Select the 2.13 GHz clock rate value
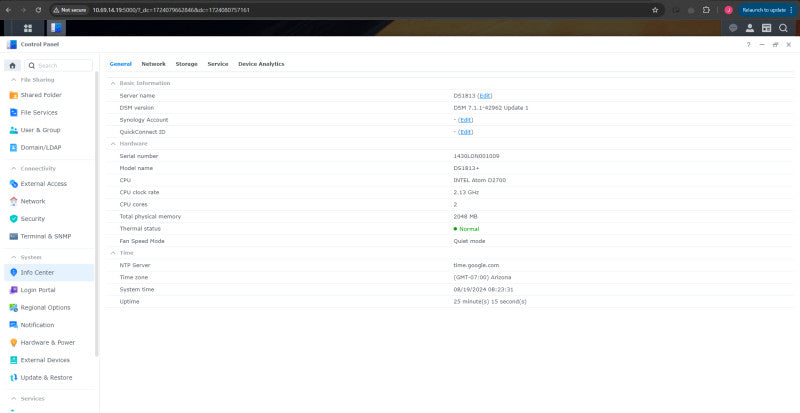The image size is (800, 413). [x=466, y=192]
